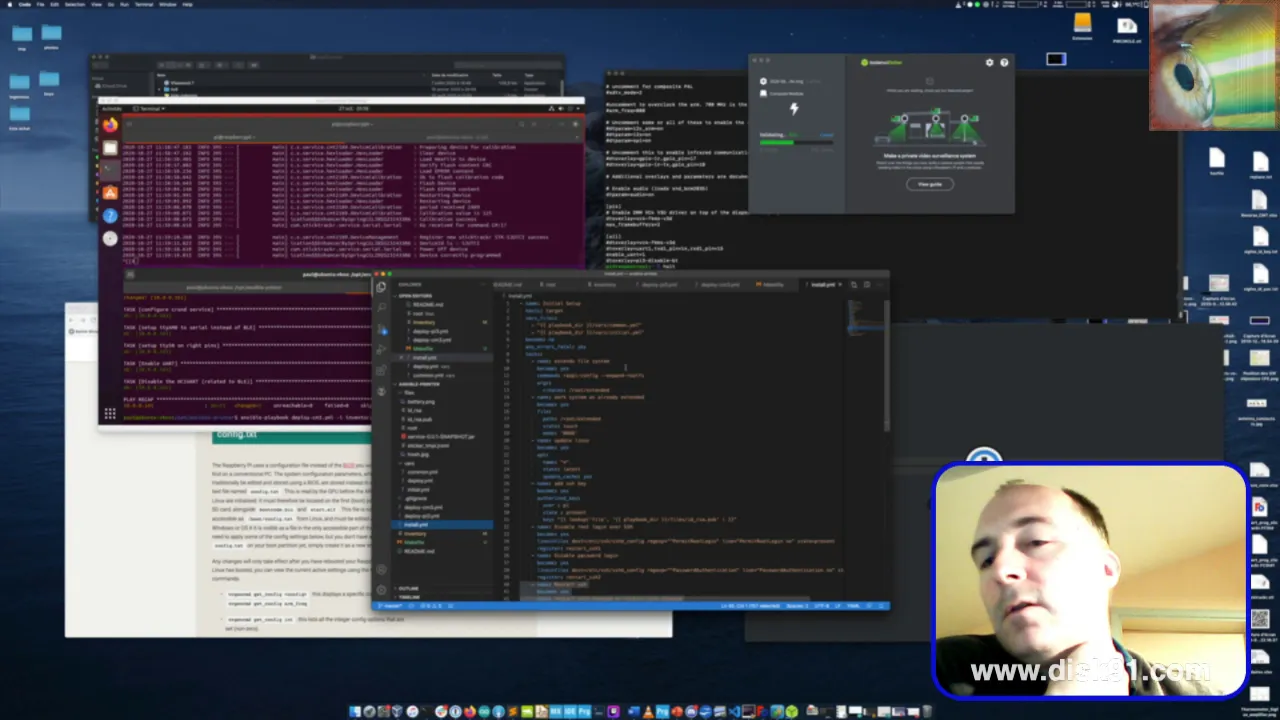Select service-0.0.1-SNAPSHOT.jar in Explorer tree
Image resolution: width=1280 pixels, height=720 pixels.
440,437
